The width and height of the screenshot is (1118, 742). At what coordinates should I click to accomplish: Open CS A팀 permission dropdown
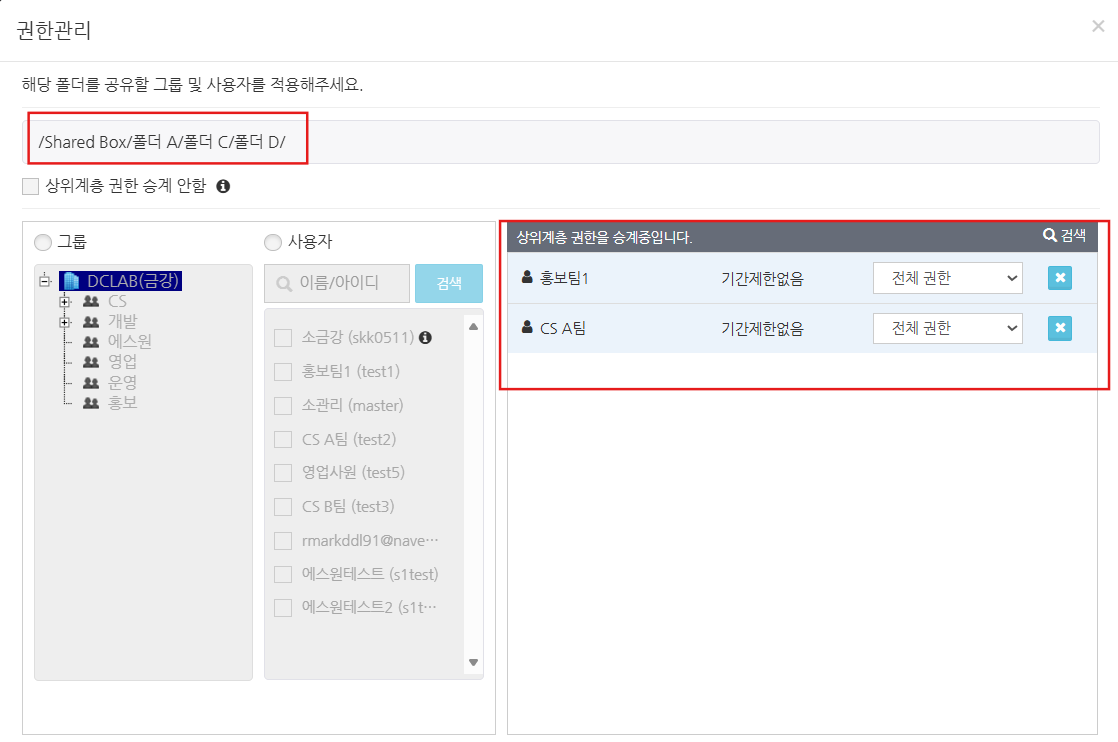click(x=947, y=328)
